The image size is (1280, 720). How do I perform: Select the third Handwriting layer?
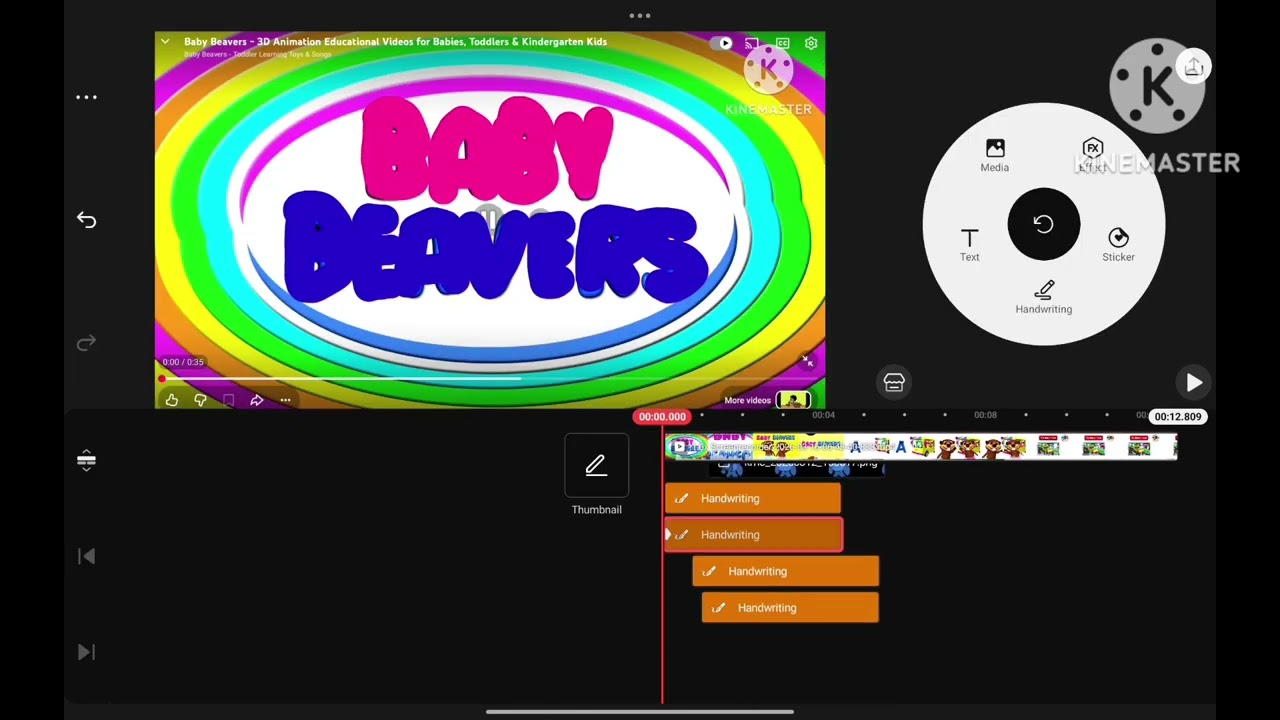point(786,571)
